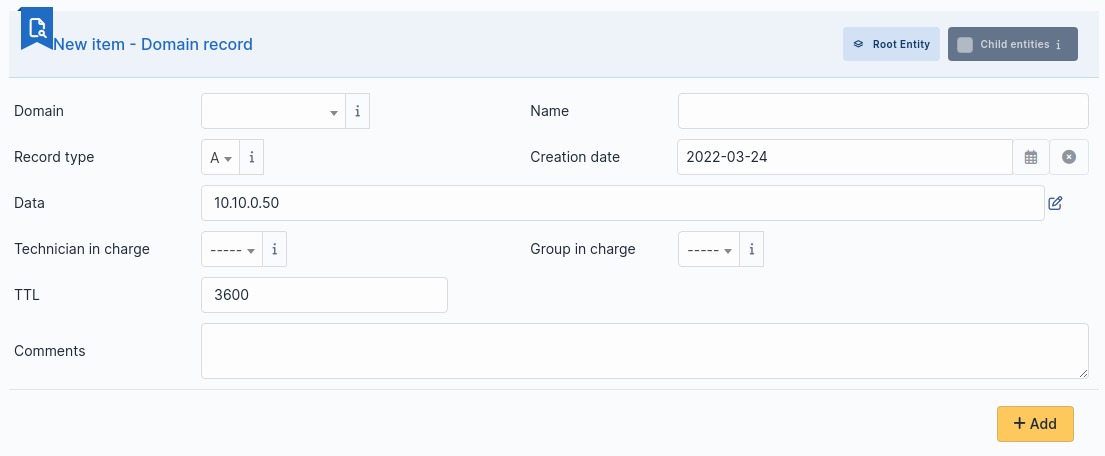The width and height of the screenshot is (1105, 456).
Task: Open info icon beside Technician in charge
Action: tap(274, 249)
